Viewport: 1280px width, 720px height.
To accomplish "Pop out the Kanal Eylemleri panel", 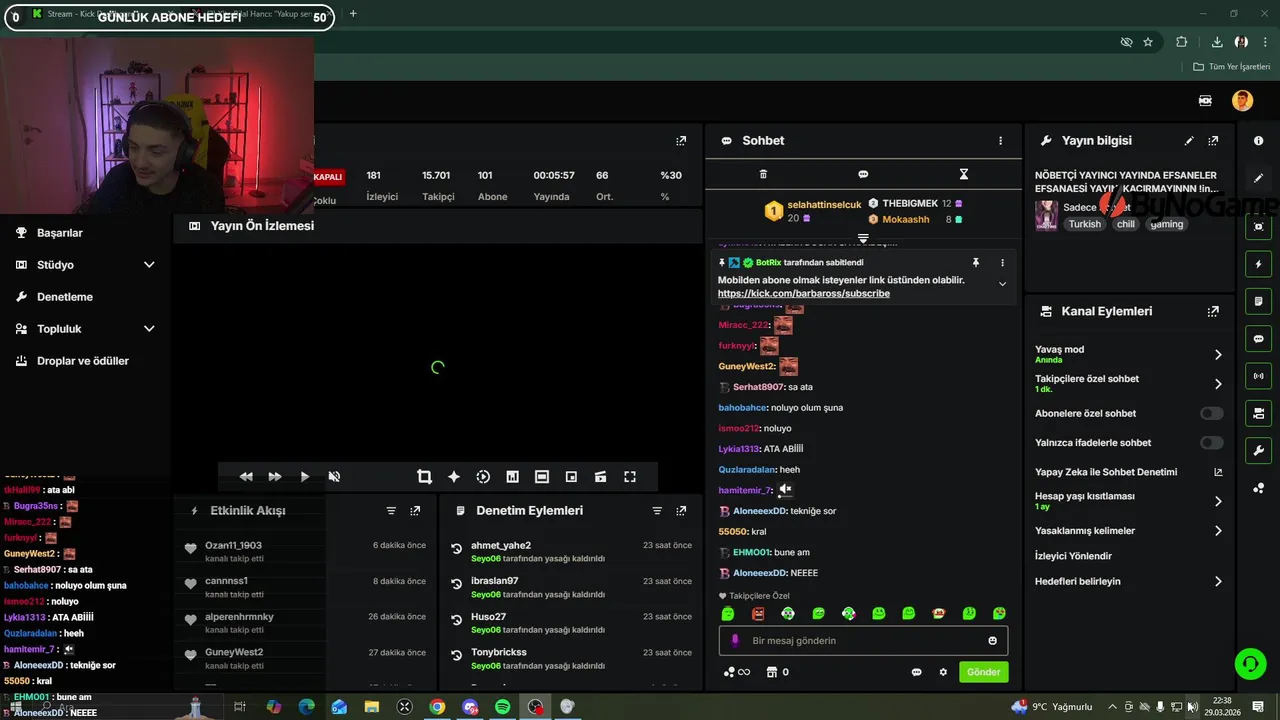I will pos(1213,311).
